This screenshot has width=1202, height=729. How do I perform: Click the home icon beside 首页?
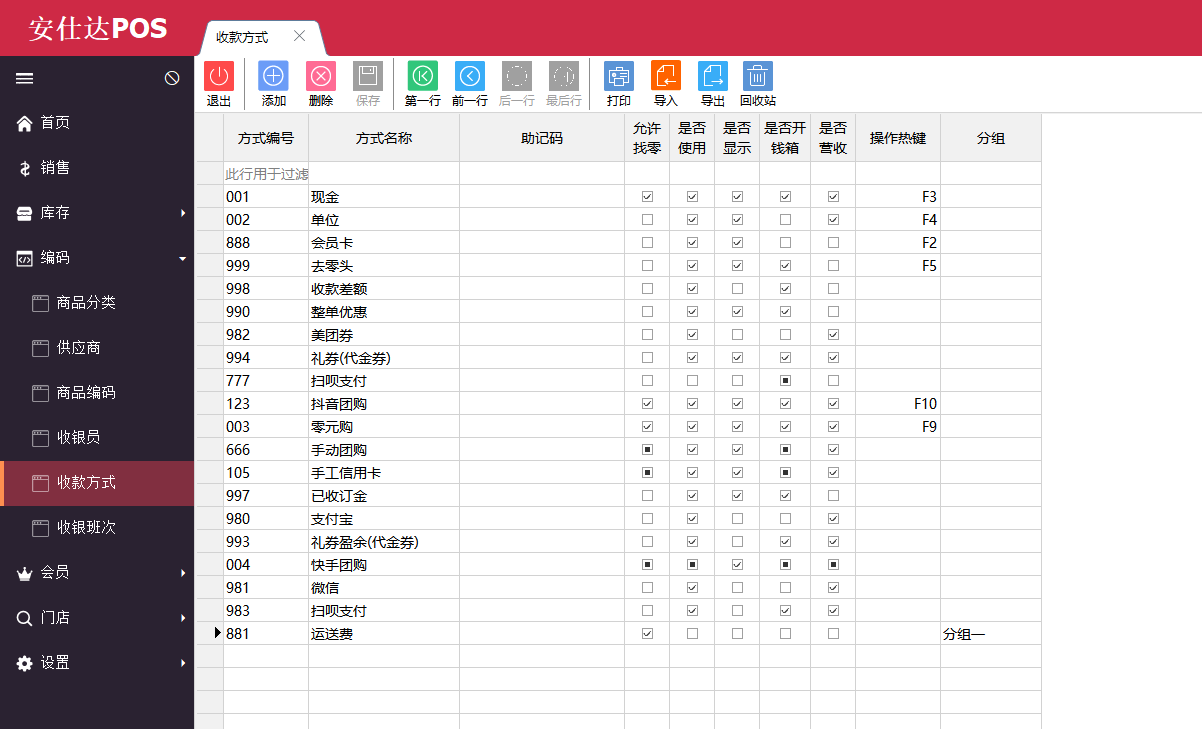click(x=25, y=123)
